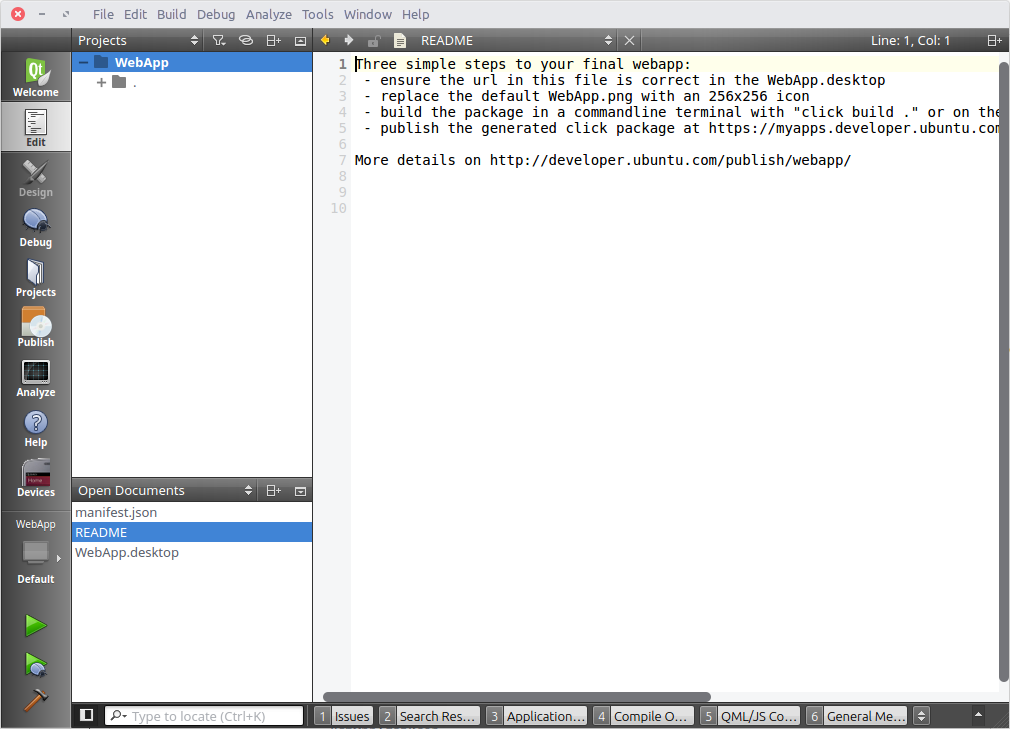Open the Tools menu
Viewport: 1010px width, 729px height.
click(x=318, y=14)
